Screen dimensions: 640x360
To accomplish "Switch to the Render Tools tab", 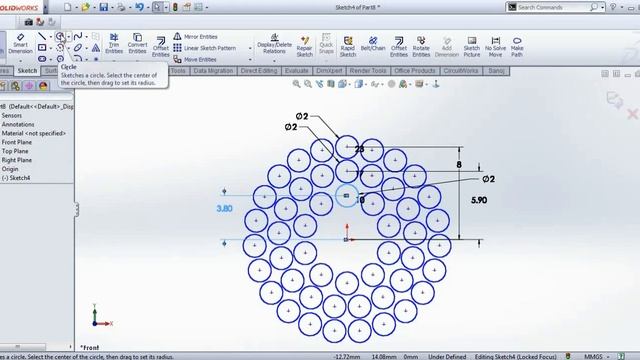I will pos(368,71).
